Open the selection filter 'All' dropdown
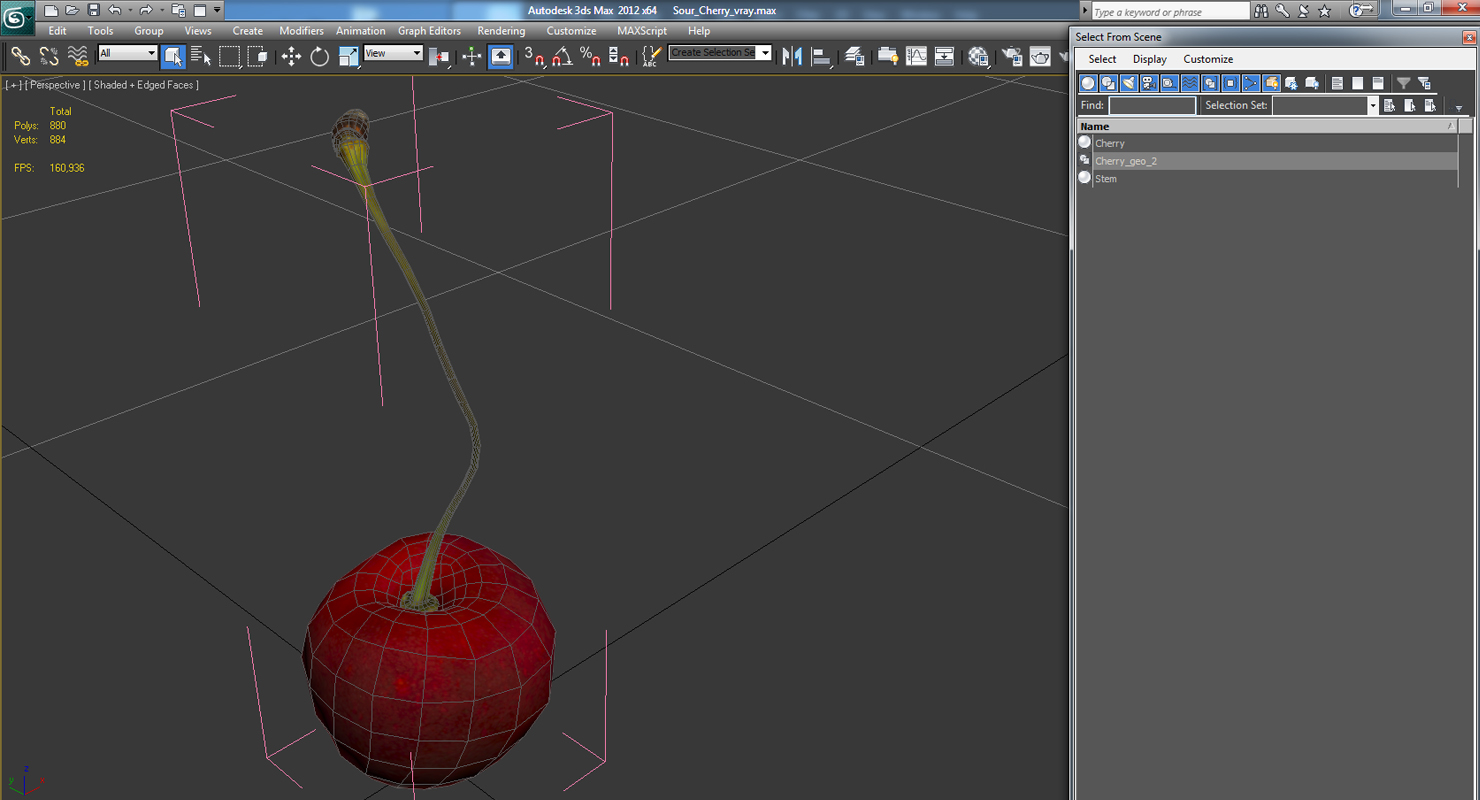 [x=128, y=53]
